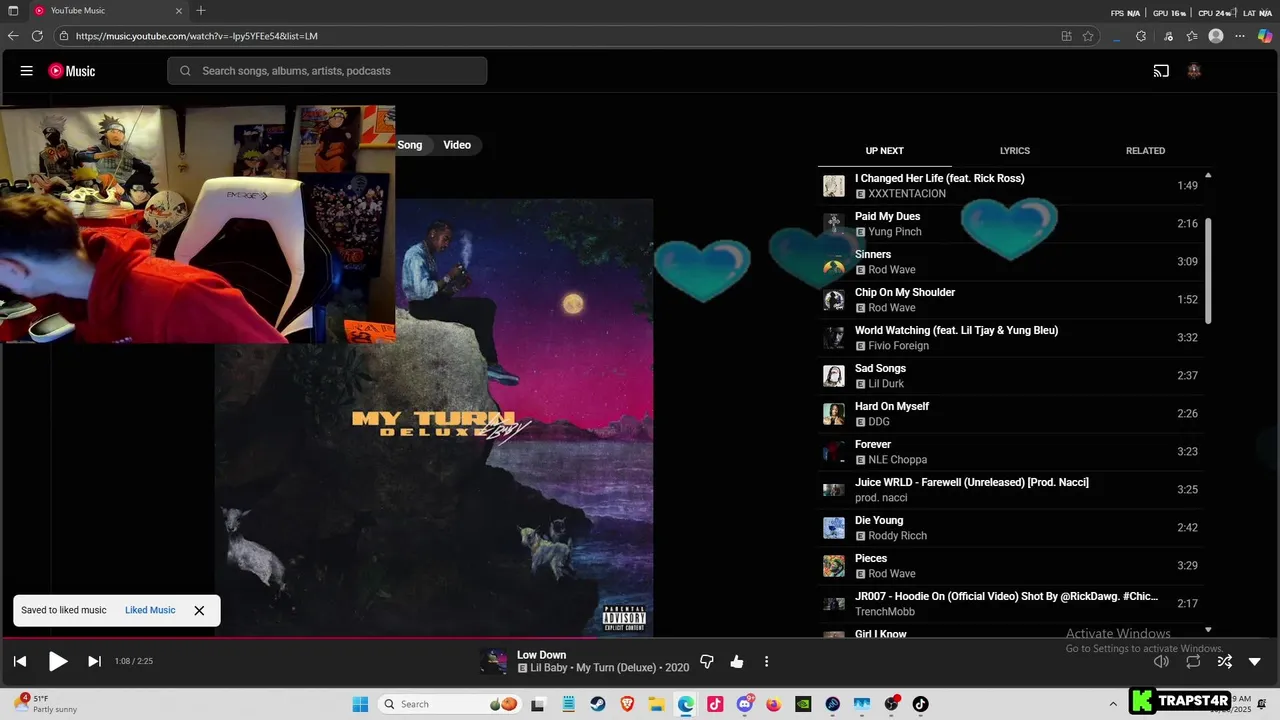Open Copilot in browser toolbar
The width and height of the screenshot is (1280, 720).
click(1265, 36)
